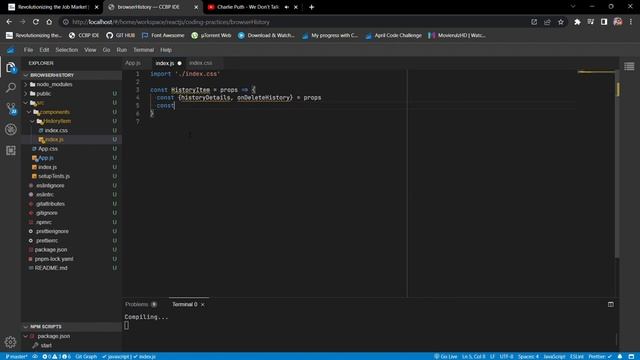Viewport: 640px width, 360px height.
Task: Open the Explorer view in activity bar
Action: pos(11,67)
